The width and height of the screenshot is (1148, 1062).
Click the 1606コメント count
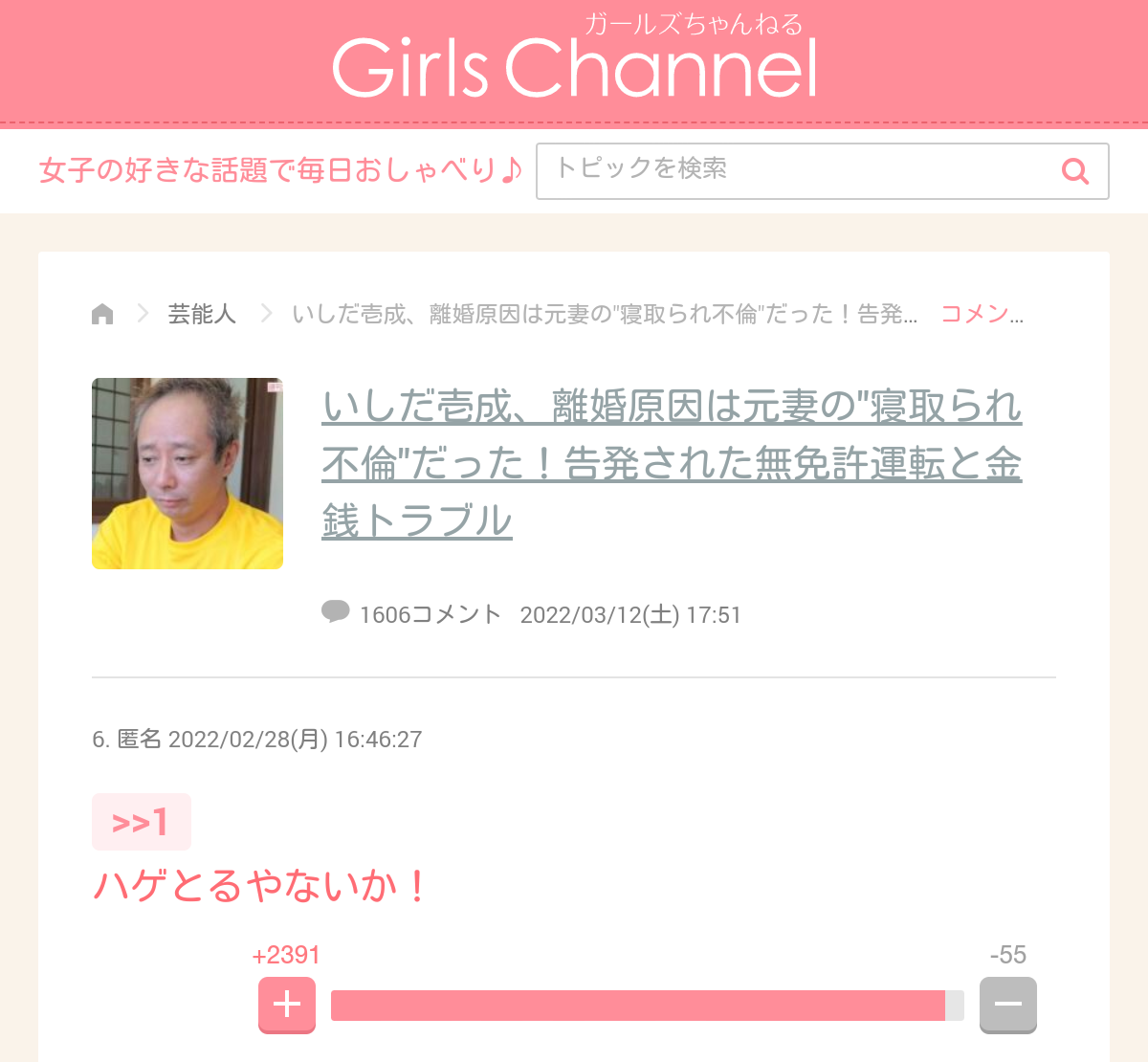[430, 614]
